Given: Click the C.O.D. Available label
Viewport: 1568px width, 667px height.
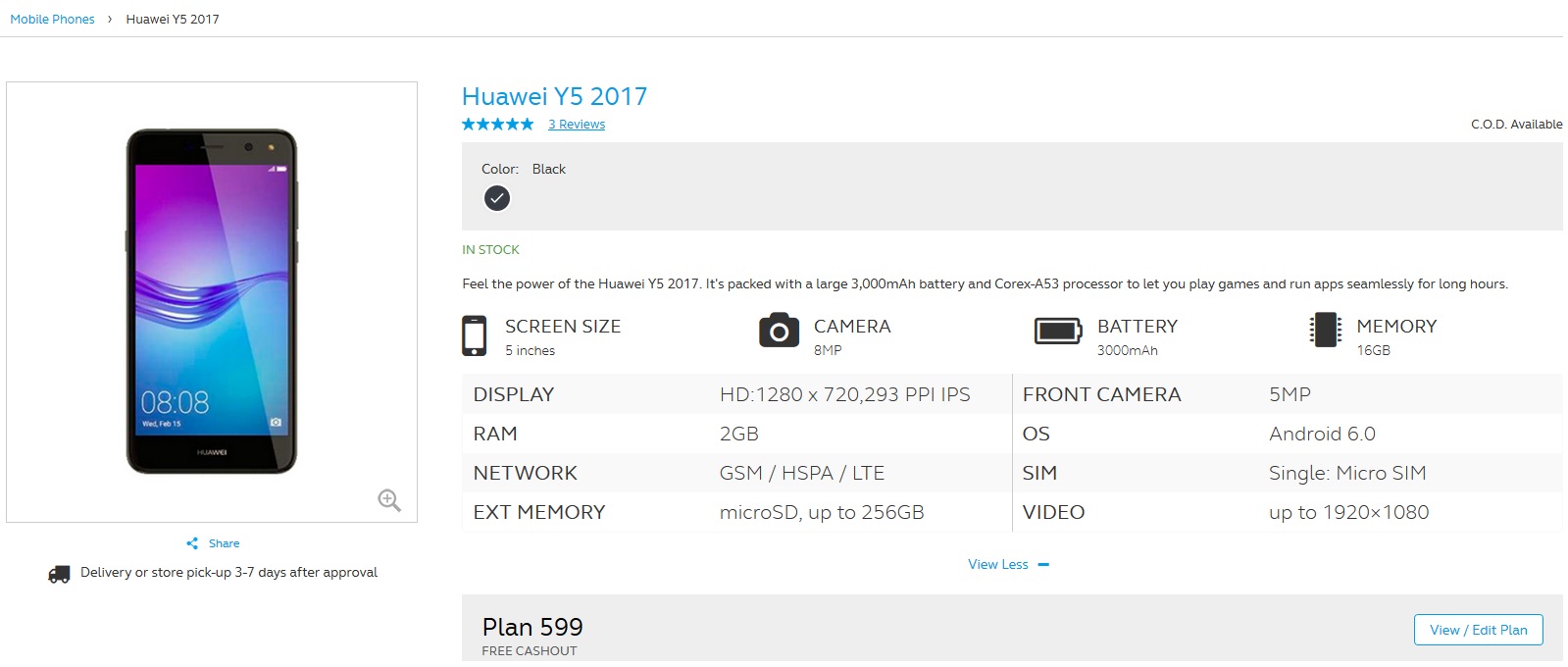Looking at the screenshot, I should tap(1516, 125).
